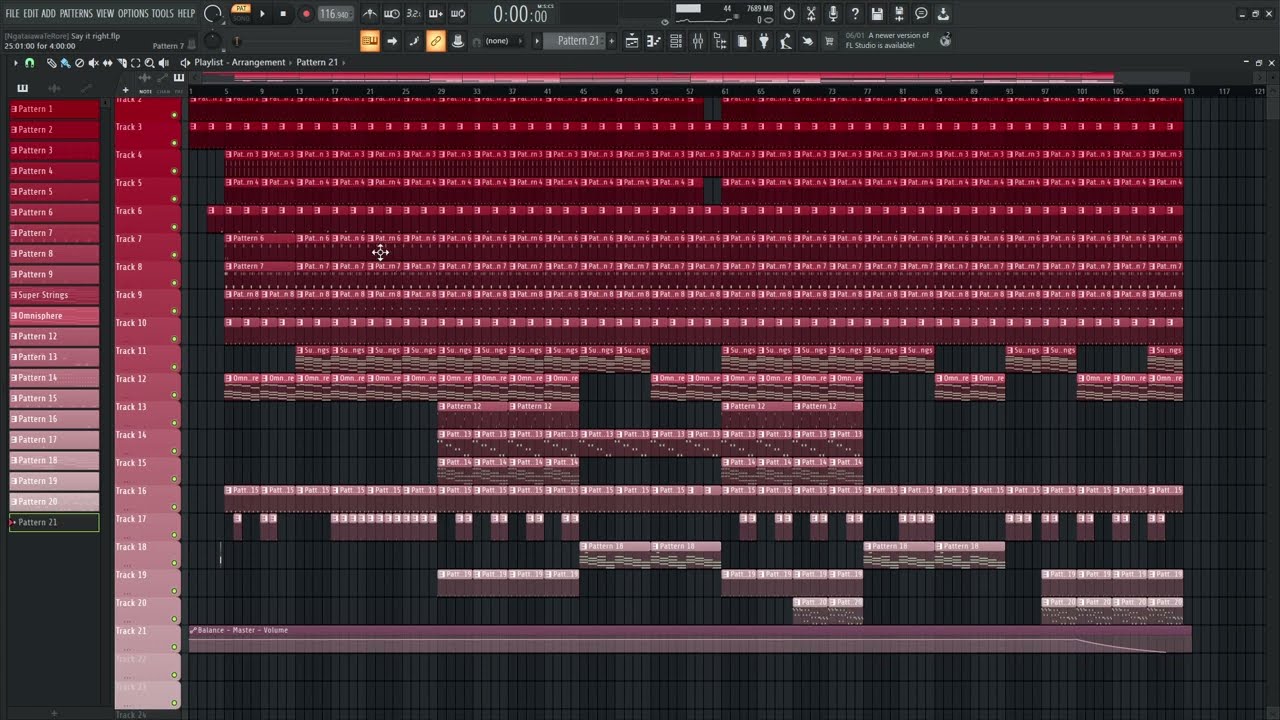This screenshot has height=720, width=1280.
Task: Select Super Strings in the pattern list
Action: (x=54, y=295)
